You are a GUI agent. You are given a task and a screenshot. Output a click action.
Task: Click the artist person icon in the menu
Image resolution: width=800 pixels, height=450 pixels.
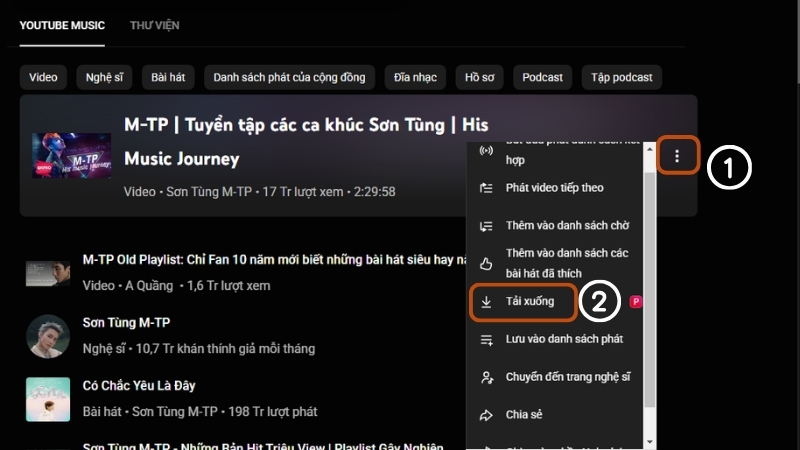point(486,377)
